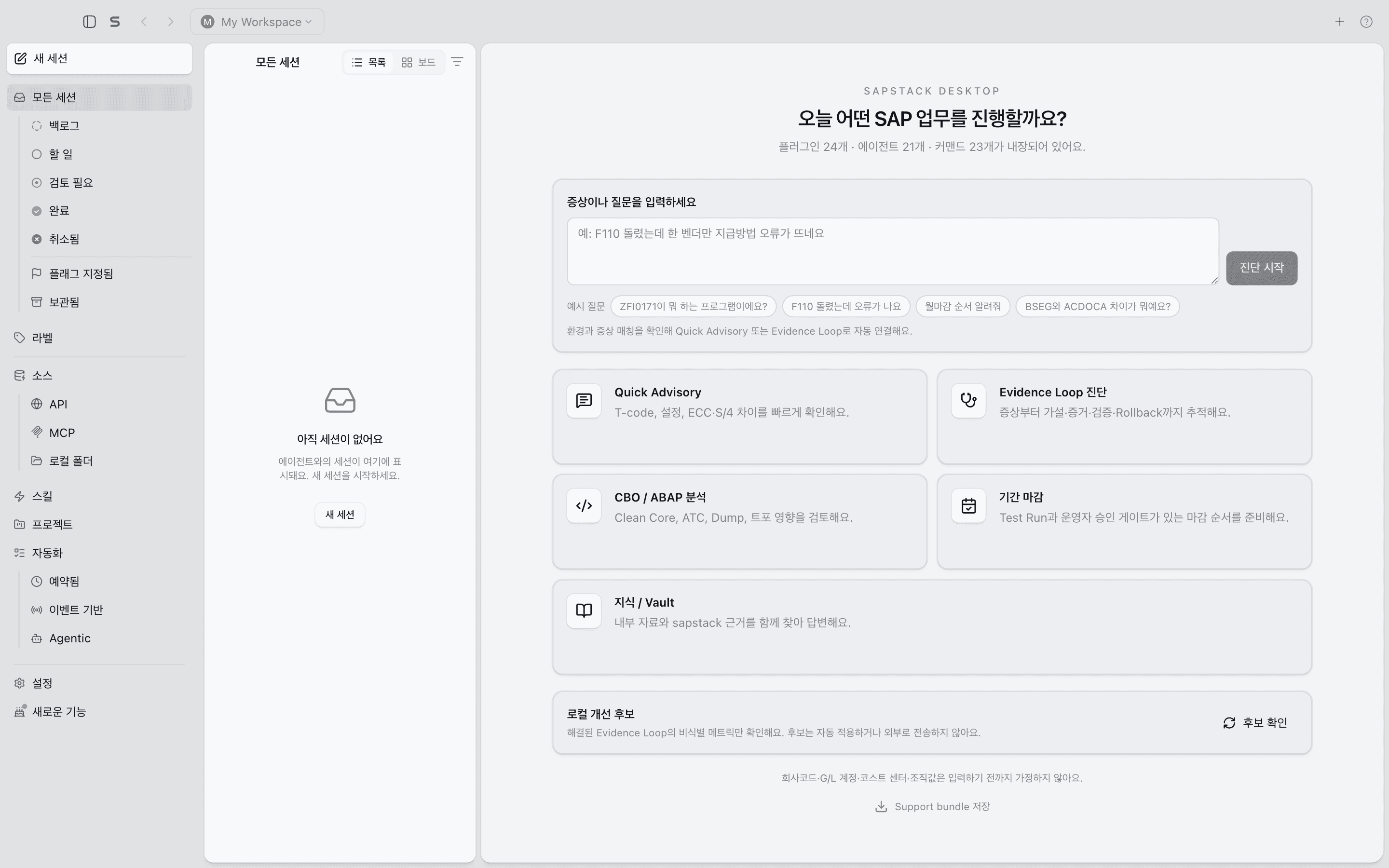Open 설정 settings
The width and height of the screenshot is (1389, 868).
[x=99, y=683]
